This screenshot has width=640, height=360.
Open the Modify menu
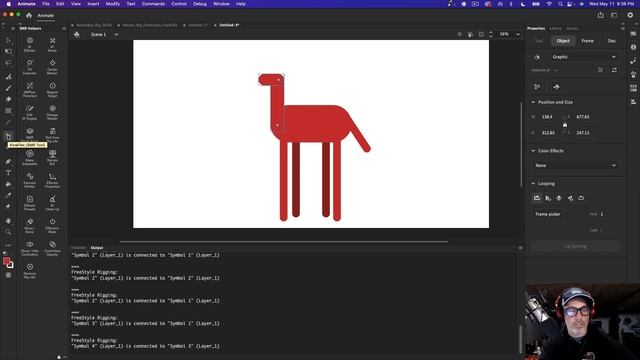(x=113, y=4)
